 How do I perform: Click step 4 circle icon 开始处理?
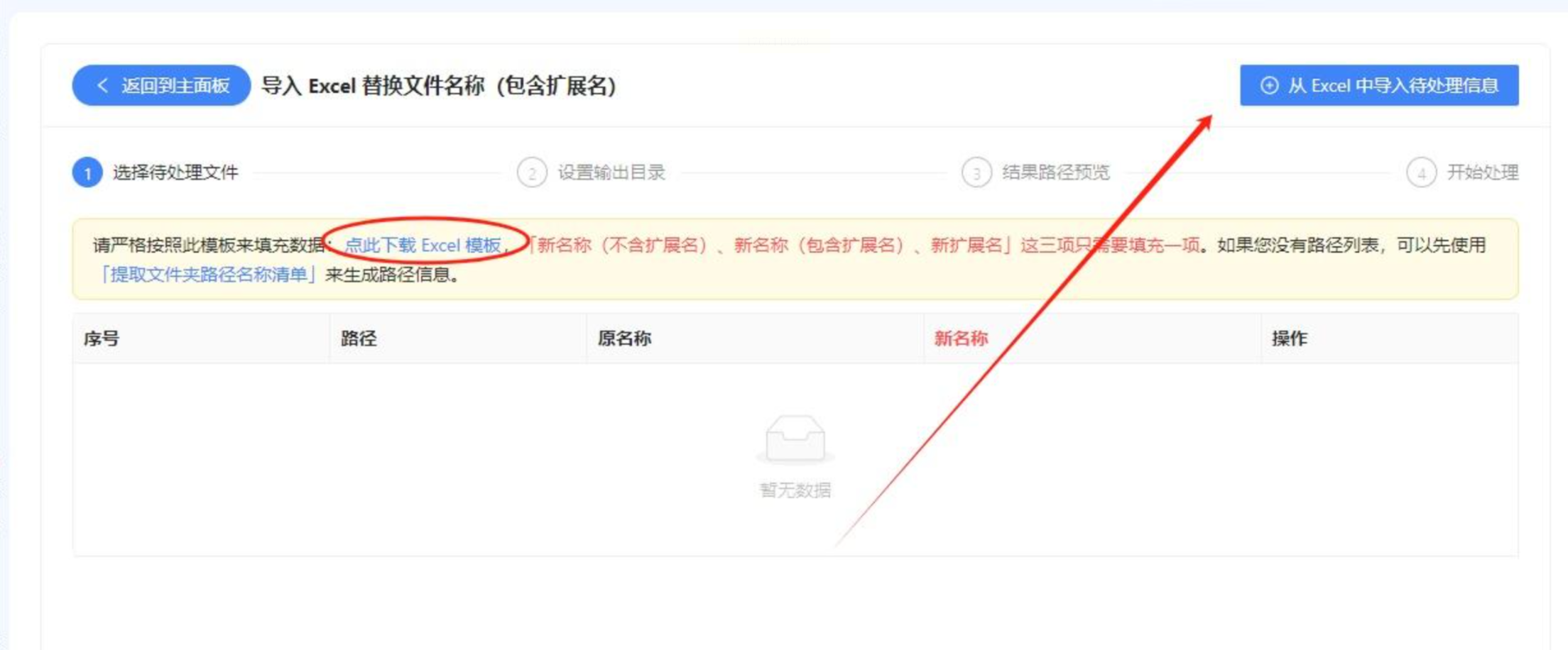tap(1421, 172)
